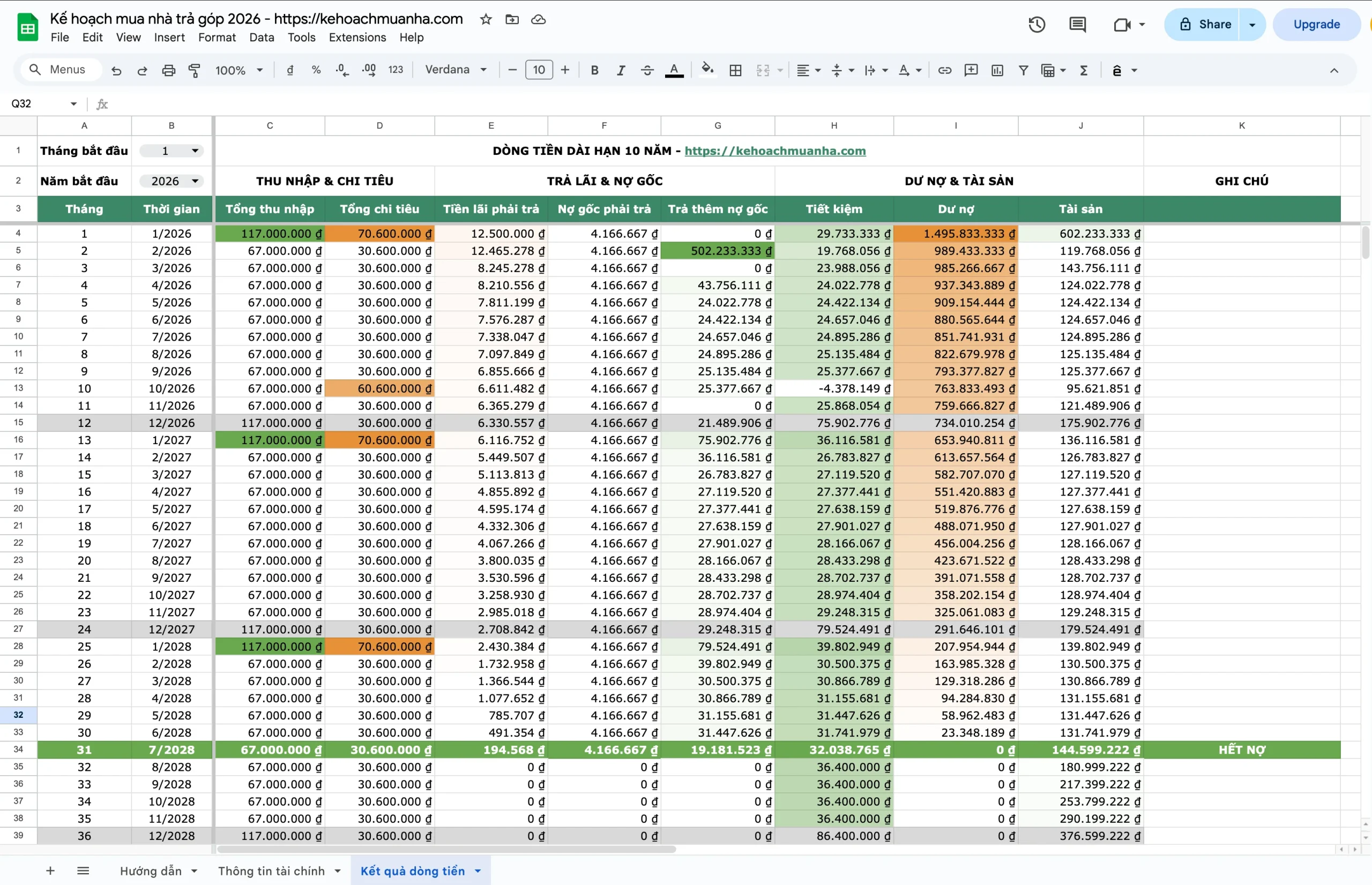Click the Print icon
Image resolution: width=1372 pixels, height=885 pixels.
pos(168,70)
